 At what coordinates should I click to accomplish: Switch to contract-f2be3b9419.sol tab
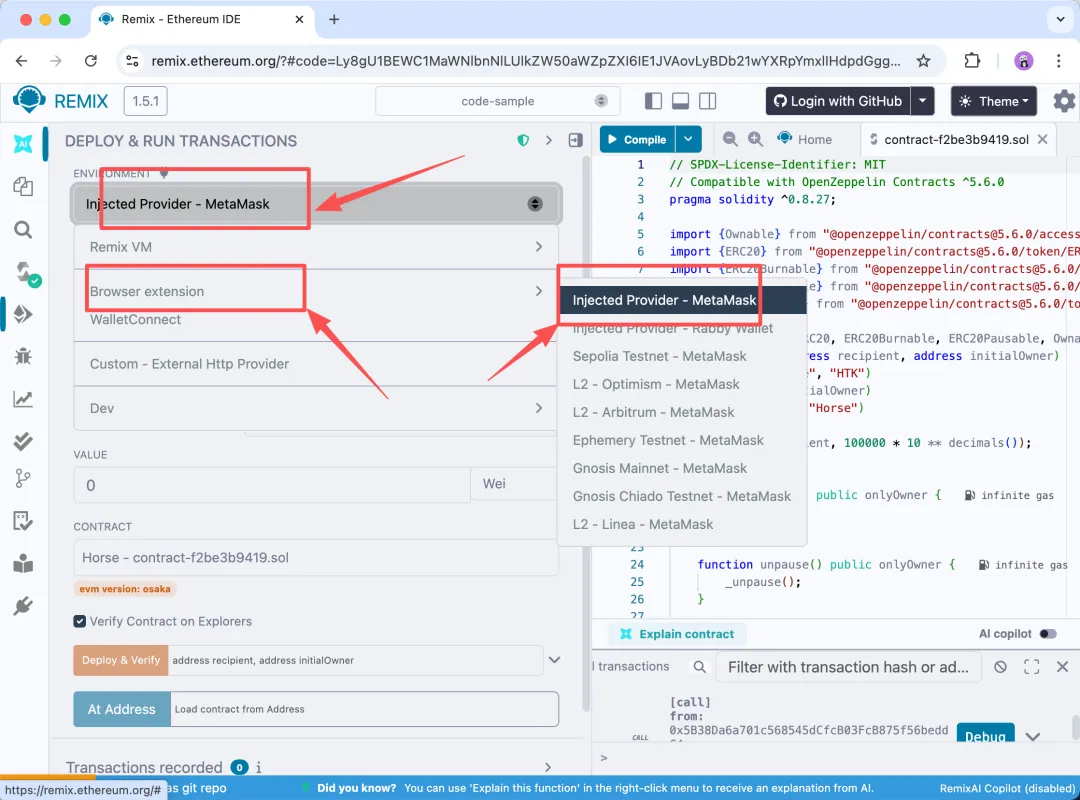click(956, 139)
